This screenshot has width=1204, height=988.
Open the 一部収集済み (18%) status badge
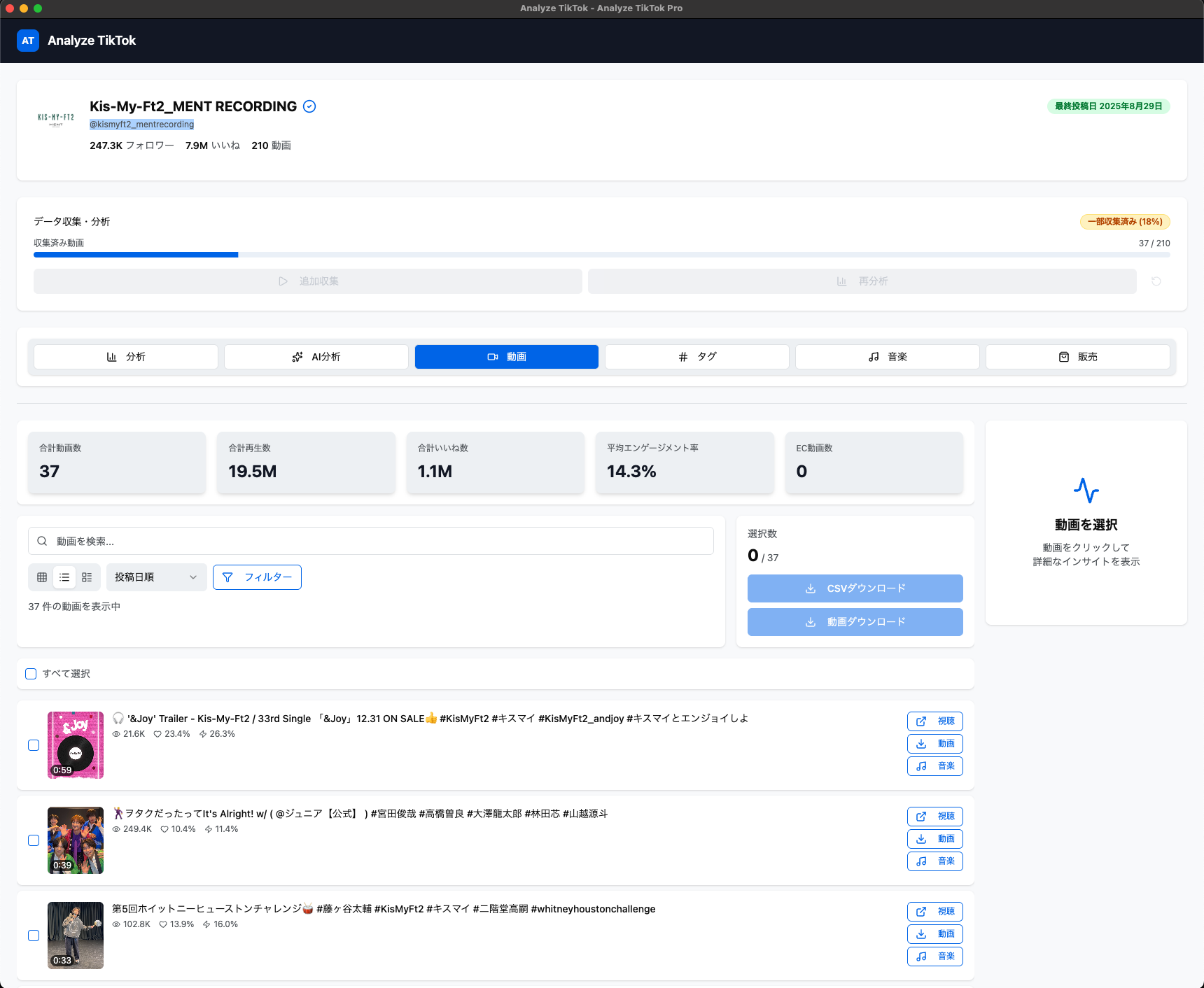pyautogui.click(x=1123, y=221)
